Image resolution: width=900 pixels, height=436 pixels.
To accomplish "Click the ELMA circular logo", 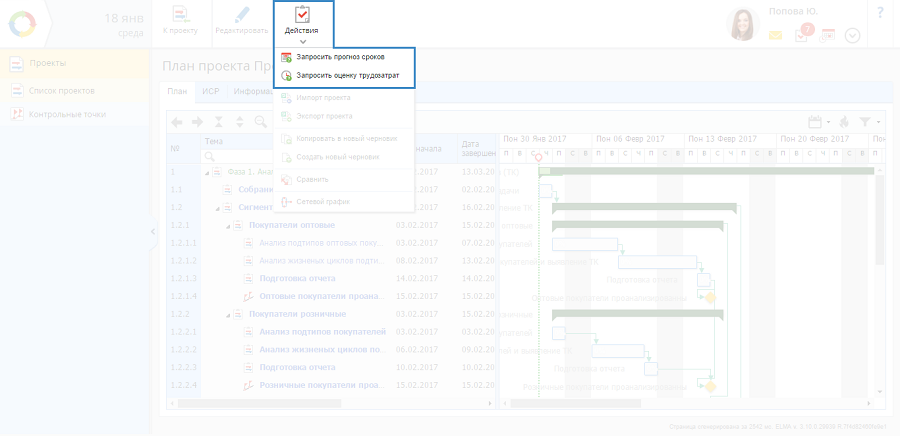I will 22,24.
